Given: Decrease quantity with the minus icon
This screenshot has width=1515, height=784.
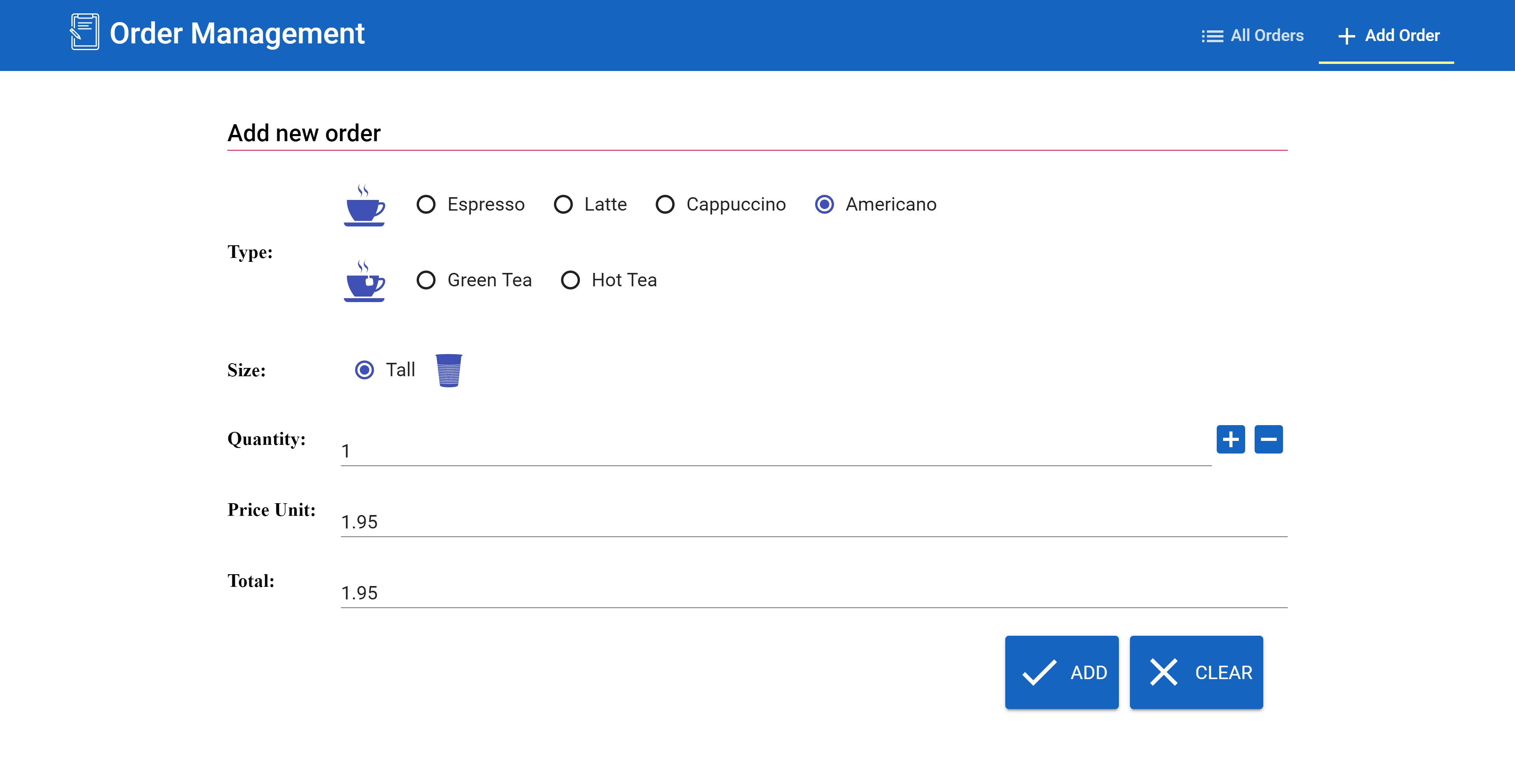Looking at the screenshot, I should pyautogui.click(x=1268, y=439).
